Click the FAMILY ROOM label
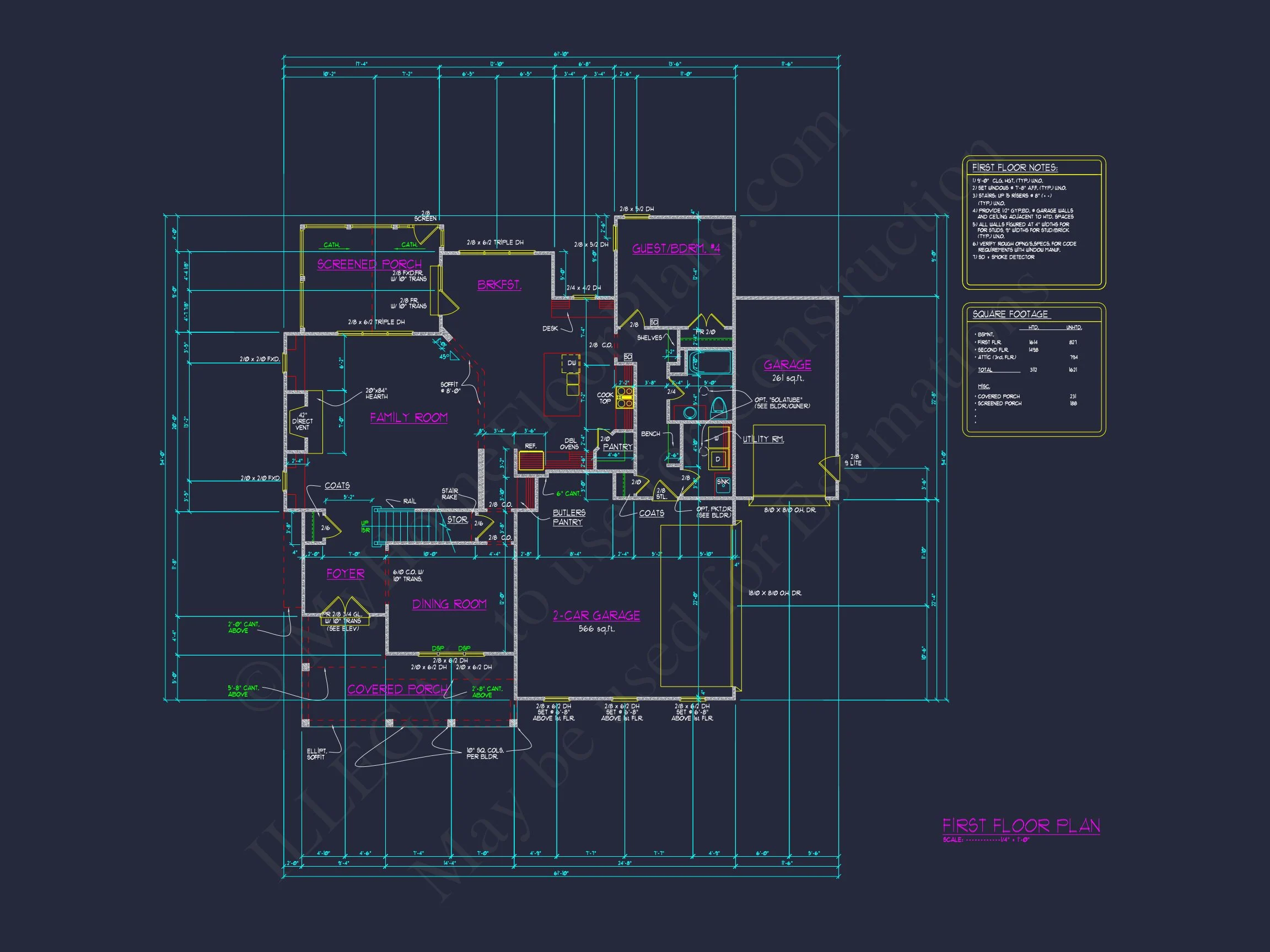The width and height of the screenshot is (1270, 952). coord(408,418)
